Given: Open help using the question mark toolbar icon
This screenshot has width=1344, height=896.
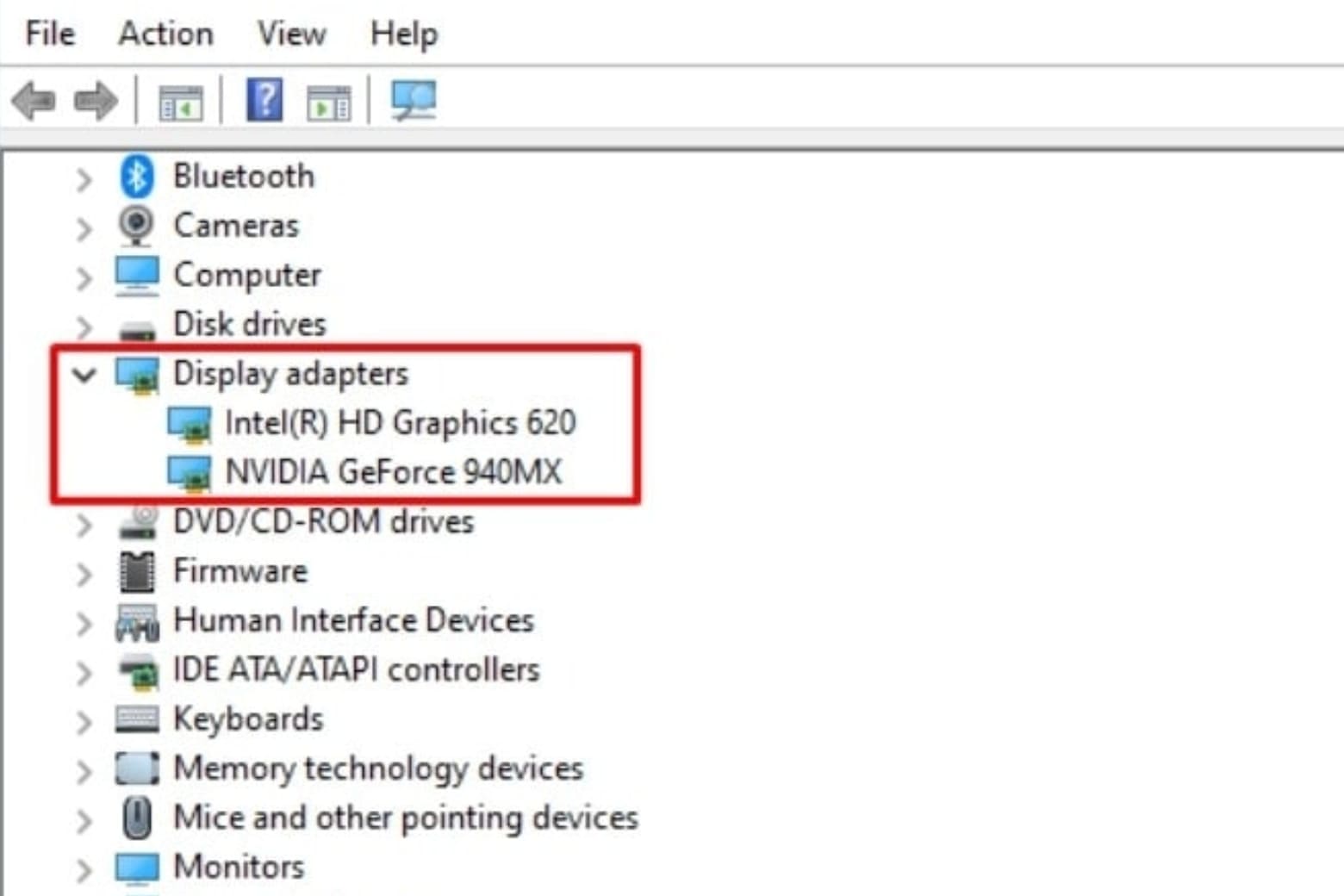Looking at the screenshot, I should click(x=264, y=100).
